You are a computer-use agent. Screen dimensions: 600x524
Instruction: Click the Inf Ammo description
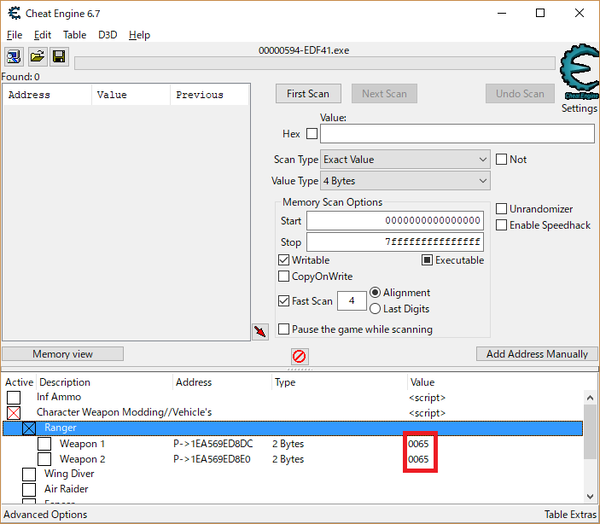tap(59, 397)
